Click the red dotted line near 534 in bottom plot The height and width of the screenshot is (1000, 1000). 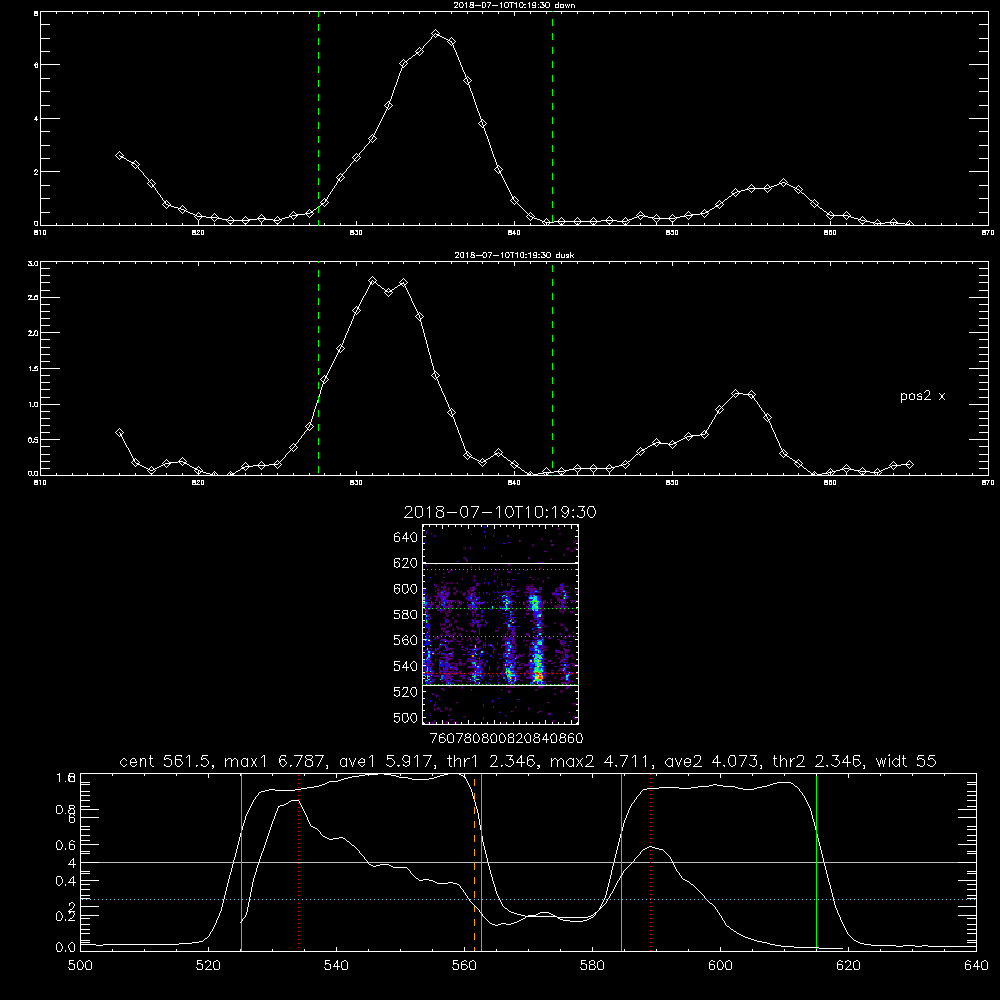[298, 862]
